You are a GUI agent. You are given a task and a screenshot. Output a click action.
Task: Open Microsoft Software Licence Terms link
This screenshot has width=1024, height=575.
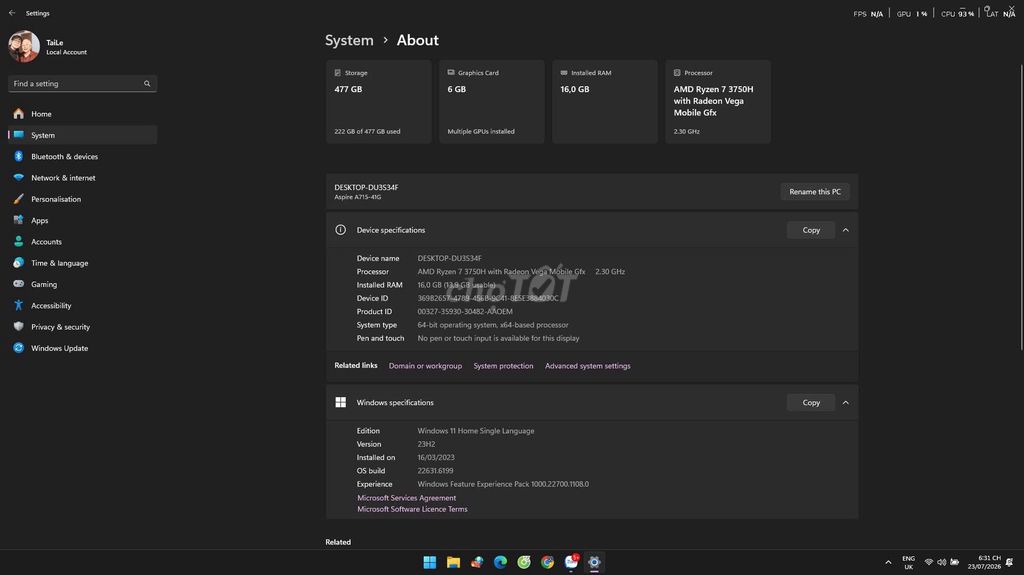point(412,509)
